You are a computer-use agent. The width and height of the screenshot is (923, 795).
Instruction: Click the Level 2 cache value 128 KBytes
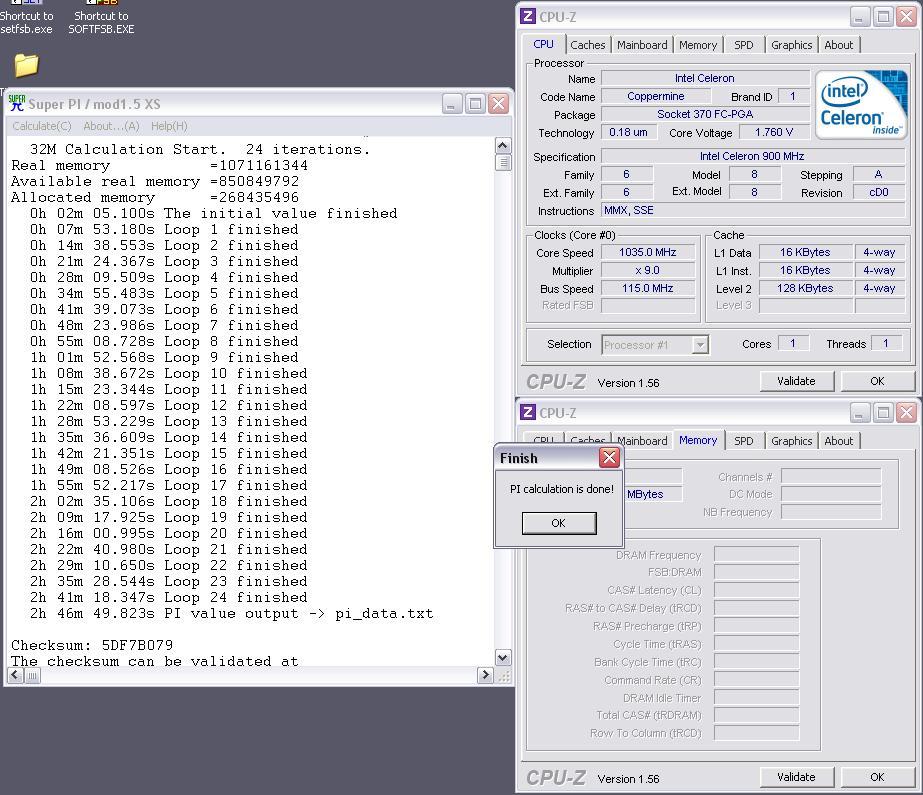805,288
